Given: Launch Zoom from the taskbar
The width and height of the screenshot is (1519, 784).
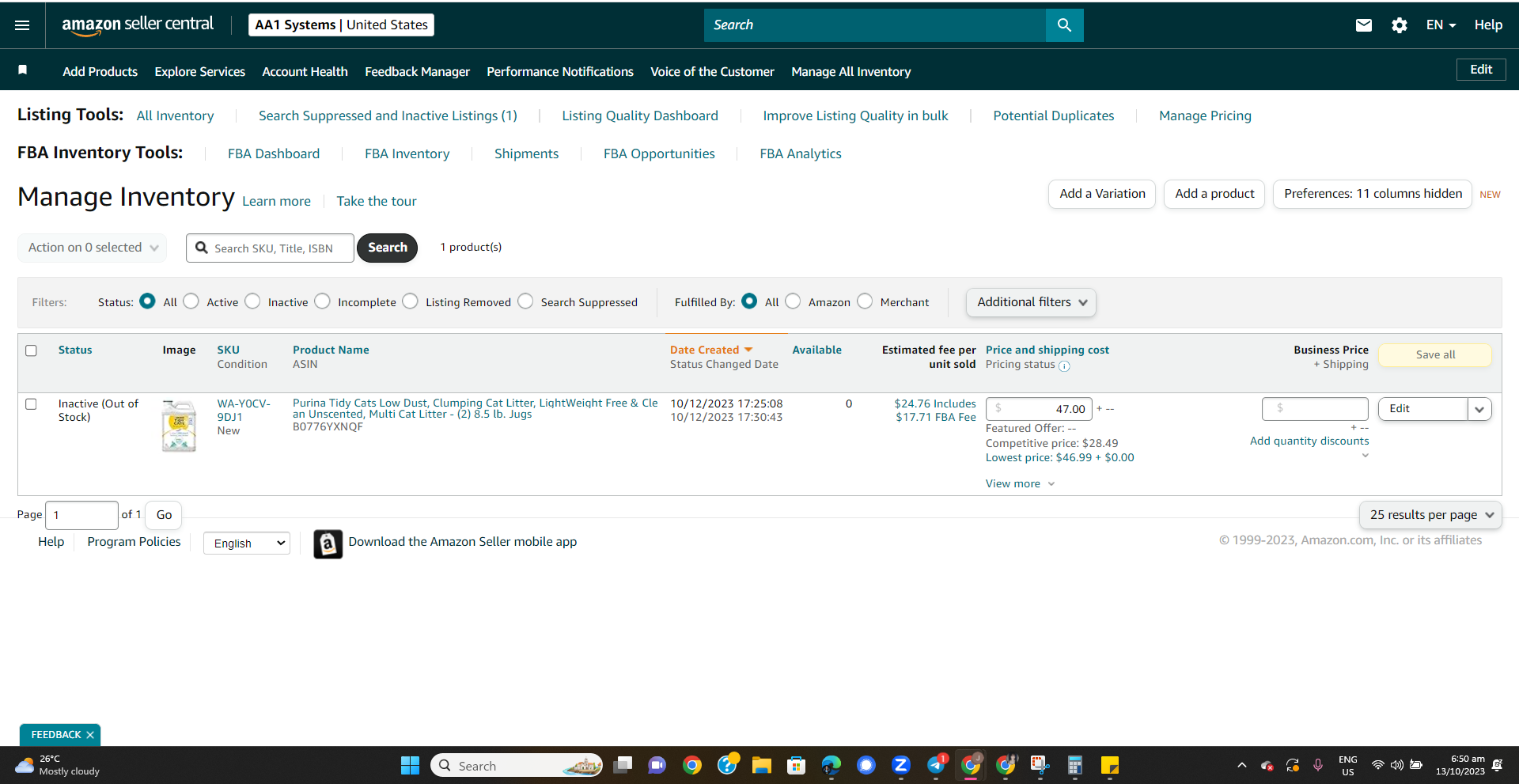Looking at the screenshot, I should [x=900, y=765].
